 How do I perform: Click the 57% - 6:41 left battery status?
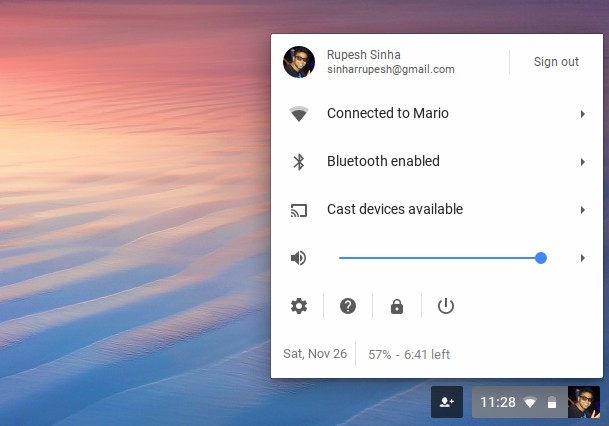[409, 355]
